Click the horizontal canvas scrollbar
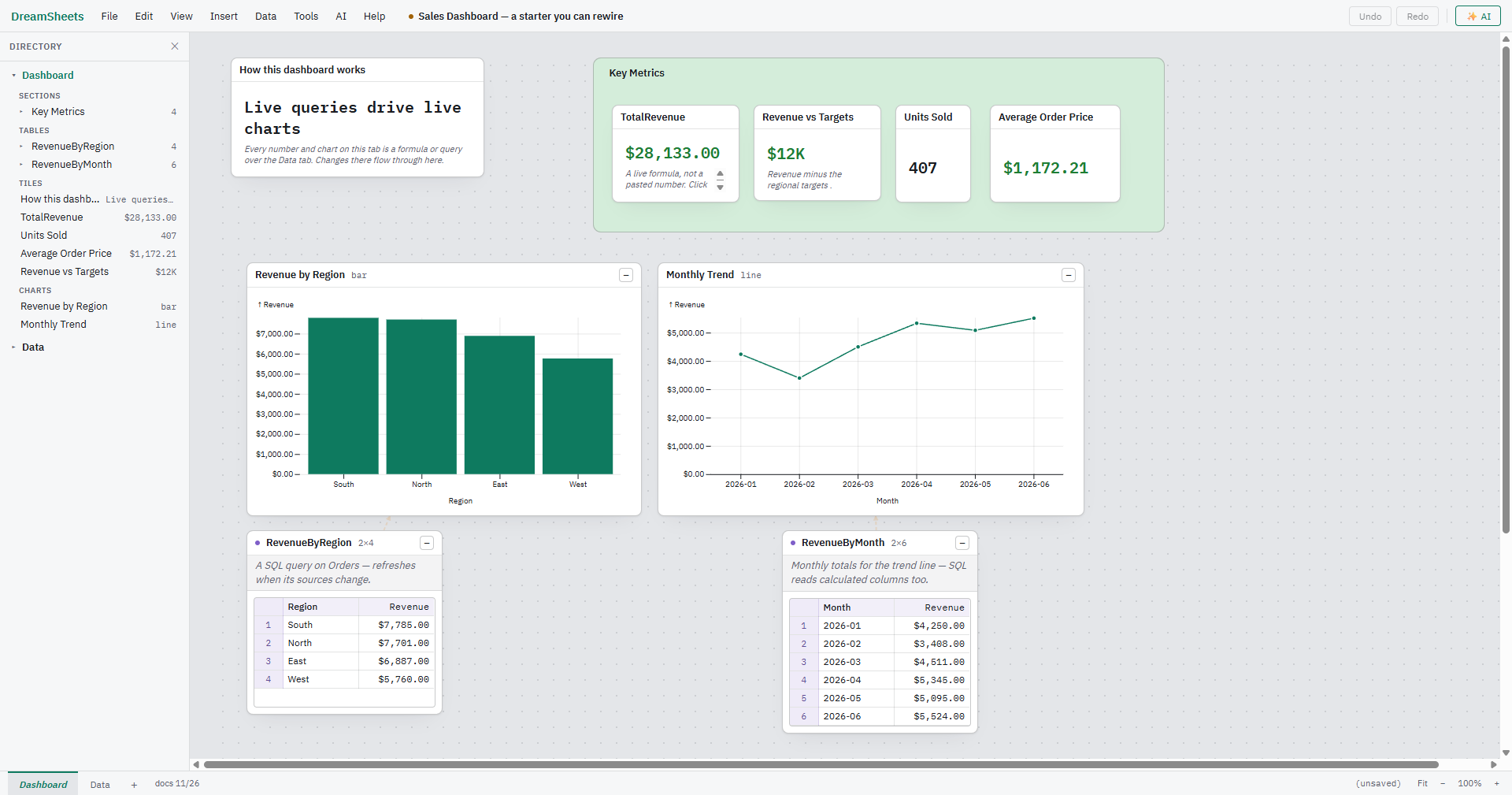Screen dimensions: 1512x795 coord(821,764)
